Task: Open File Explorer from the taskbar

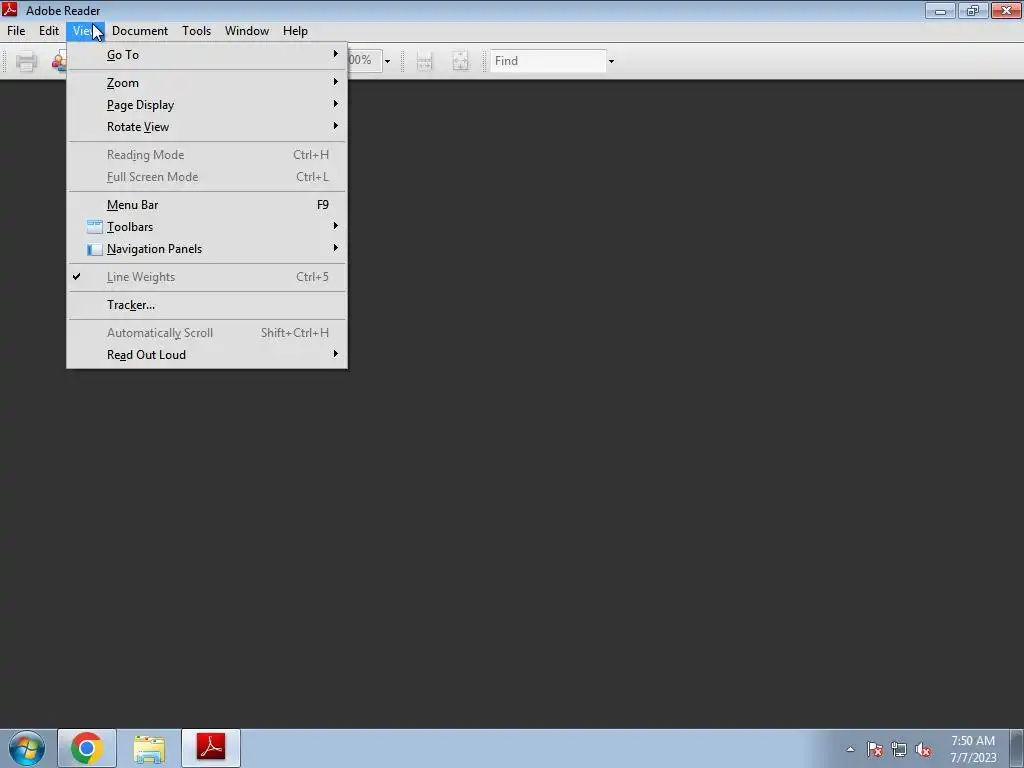Action: click(x=149, y=748)
